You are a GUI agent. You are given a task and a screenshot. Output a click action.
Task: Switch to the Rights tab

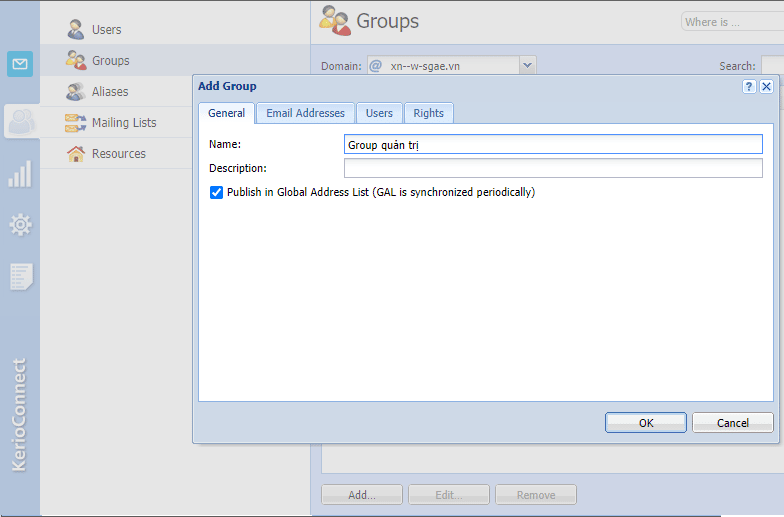pyautogui.click(x=428, y=113)
